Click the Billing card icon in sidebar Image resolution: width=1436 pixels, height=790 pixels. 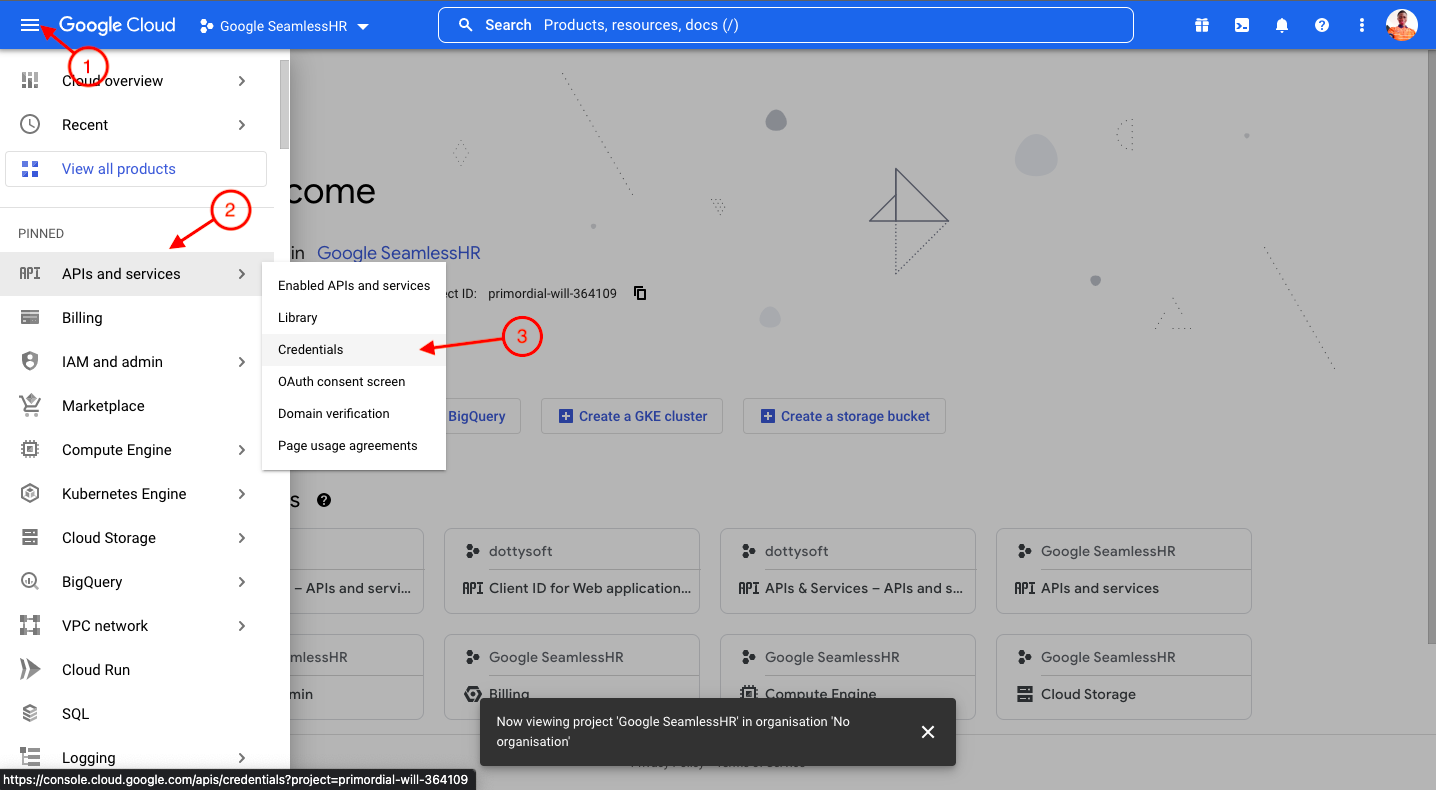[x=30, y=318]
